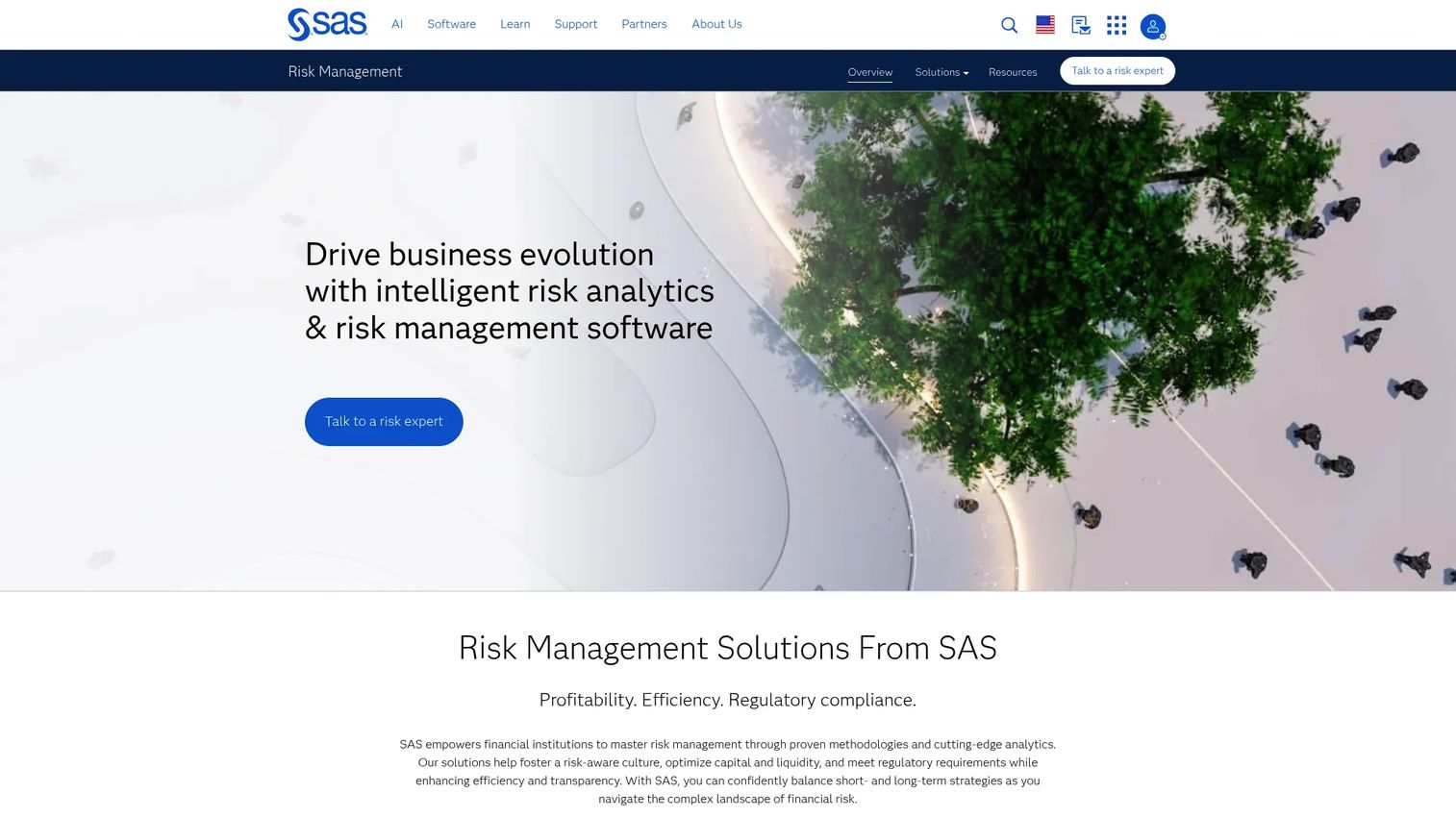Click the paragraph starting SAS empowers financial institutions
Viewport: 1456px width, 818px height.
[x=728, y=771]
